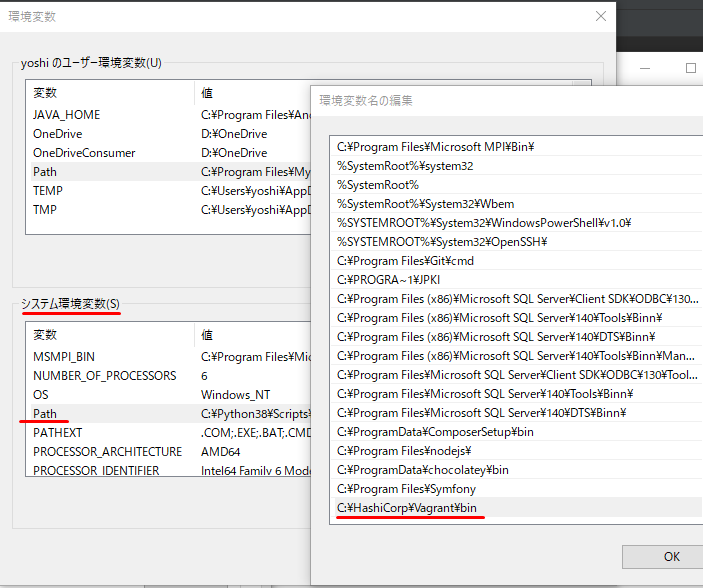Select Program Files SQL Server 140\DTS\Binn entry
This screenshot has height=588, width=703.
[518, 413]
